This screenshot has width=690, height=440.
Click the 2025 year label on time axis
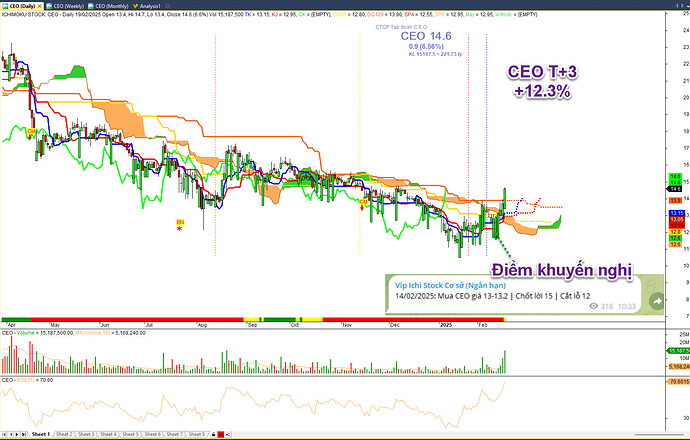tap(446, 325)
